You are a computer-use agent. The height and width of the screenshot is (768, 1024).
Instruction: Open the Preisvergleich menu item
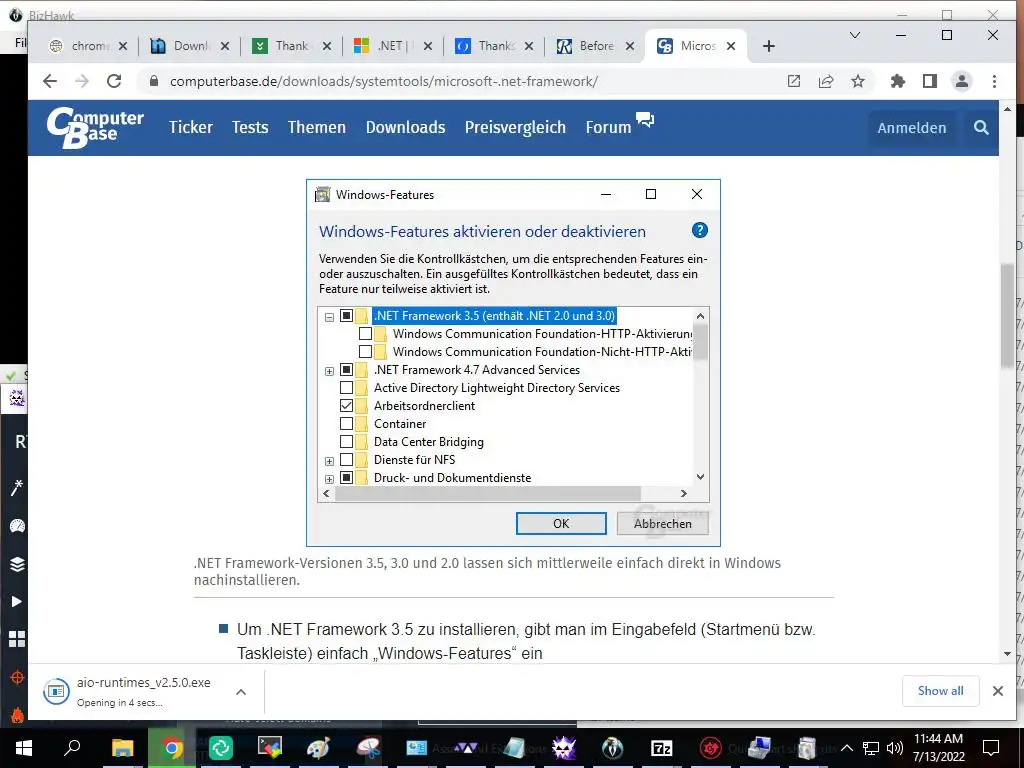click(x=515, y=127)
